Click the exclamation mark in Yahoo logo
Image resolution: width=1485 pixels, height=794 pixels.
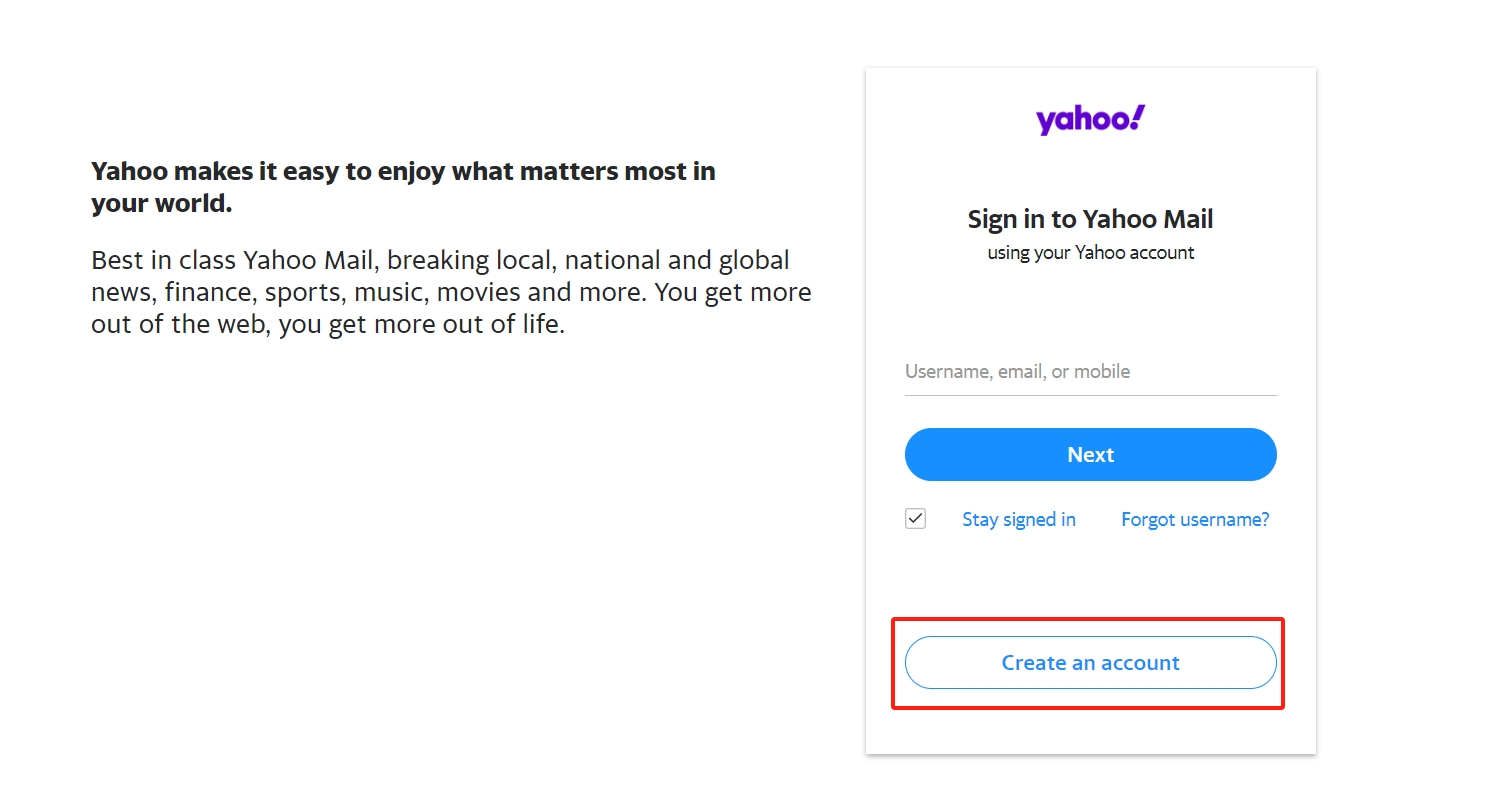tap(1138, 116)
